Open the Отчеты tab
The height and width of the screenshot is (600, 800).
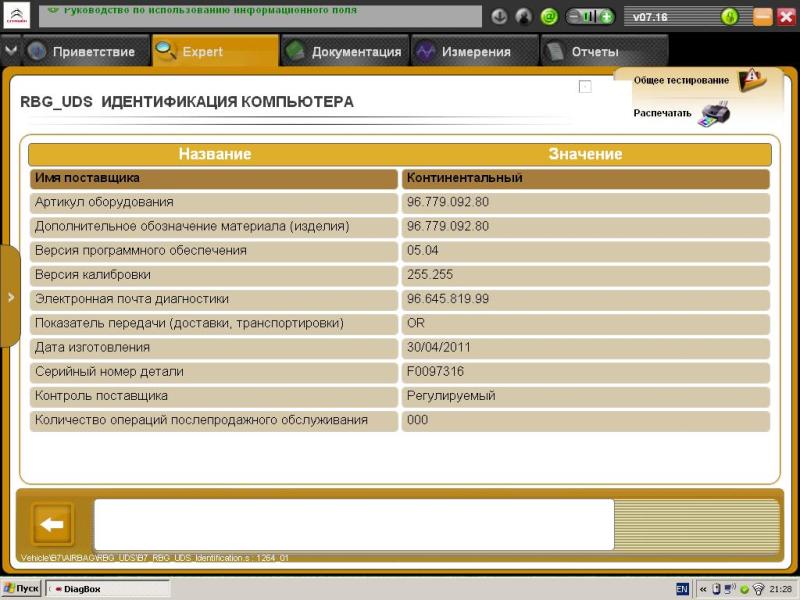click(605, 51)
